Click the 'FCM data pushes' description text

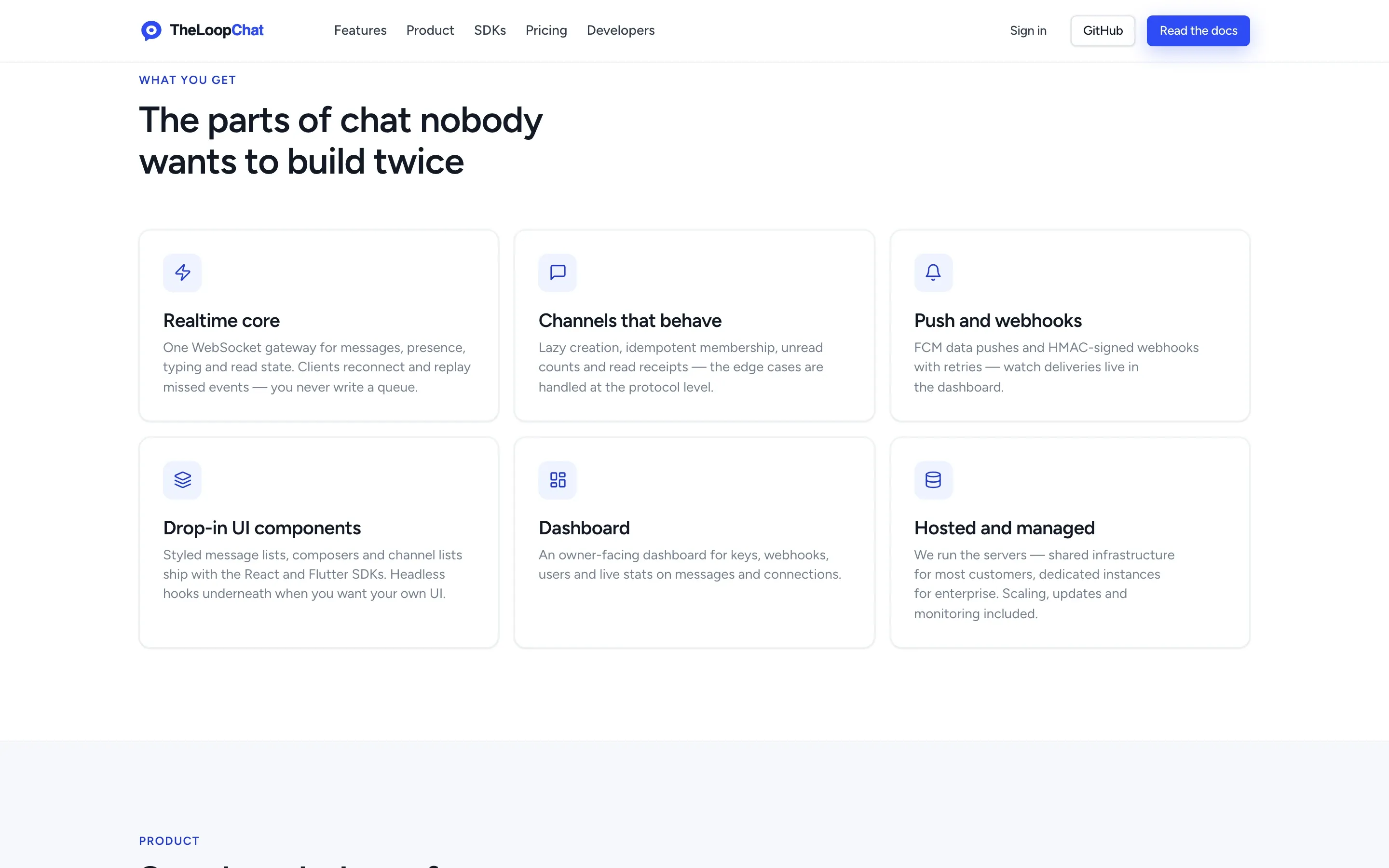tap(1056, 367)
